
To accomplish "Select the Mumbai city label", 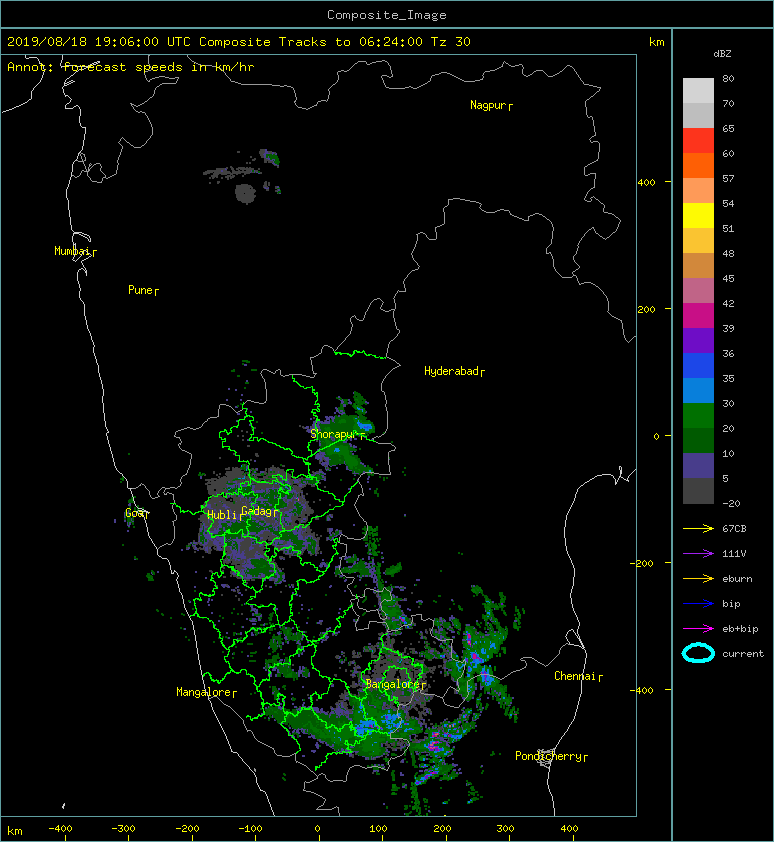I will click(x=75, y=251).
